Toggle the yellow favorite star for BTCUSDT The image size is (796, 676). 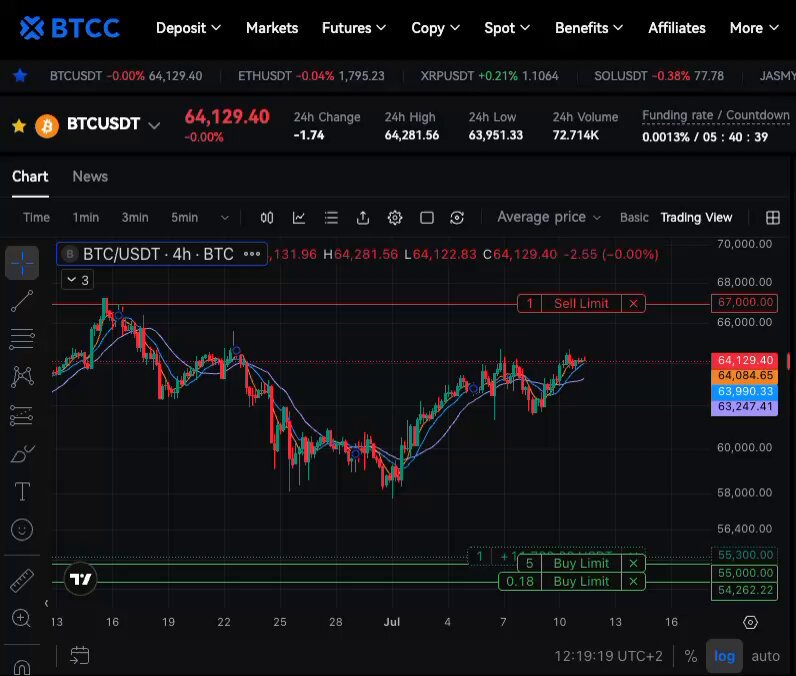pos(19,125)
